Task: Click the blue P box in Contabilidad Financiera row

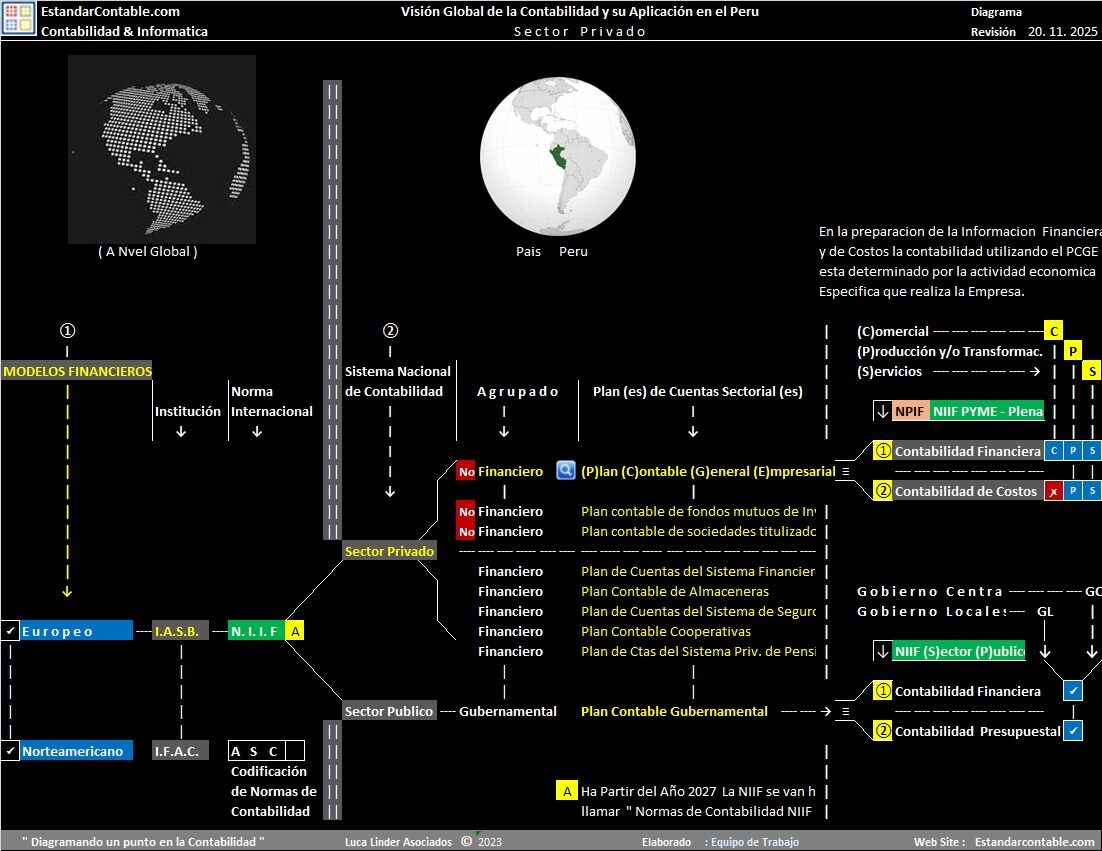Action: point(1072,451)
